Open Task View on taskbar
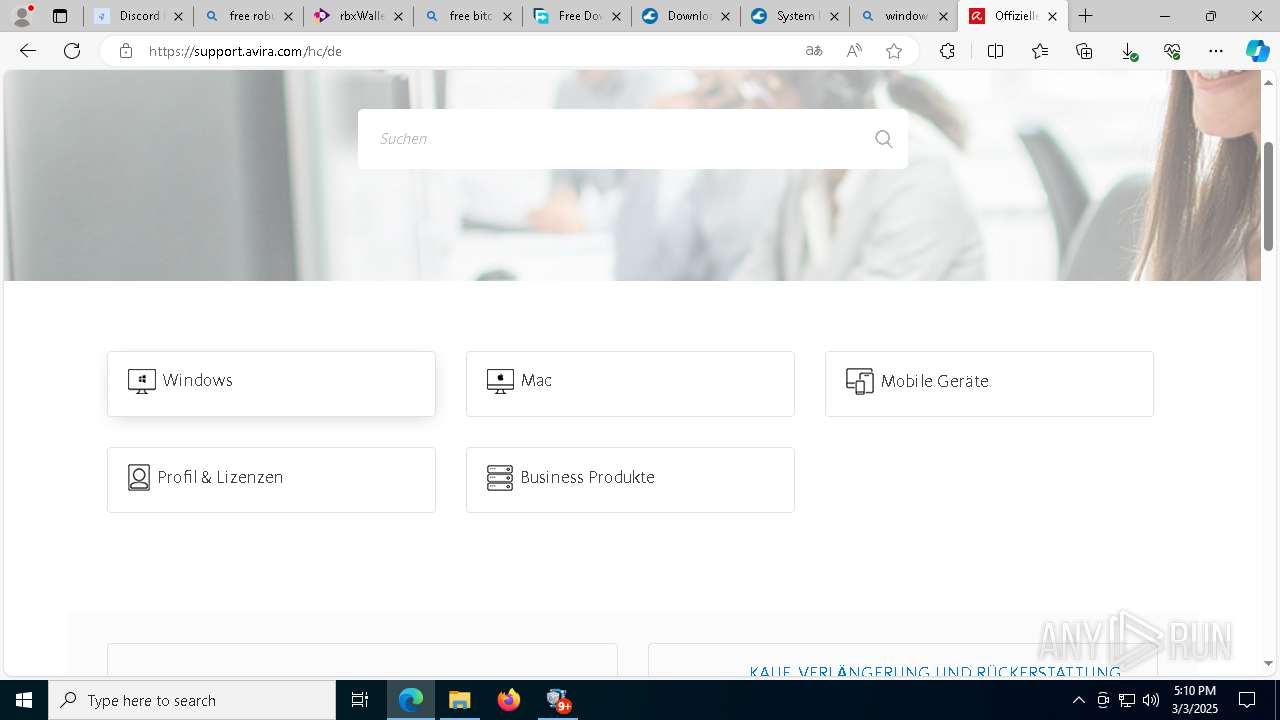The width and height of the screenshot is (1280, 720). (360, 700)
